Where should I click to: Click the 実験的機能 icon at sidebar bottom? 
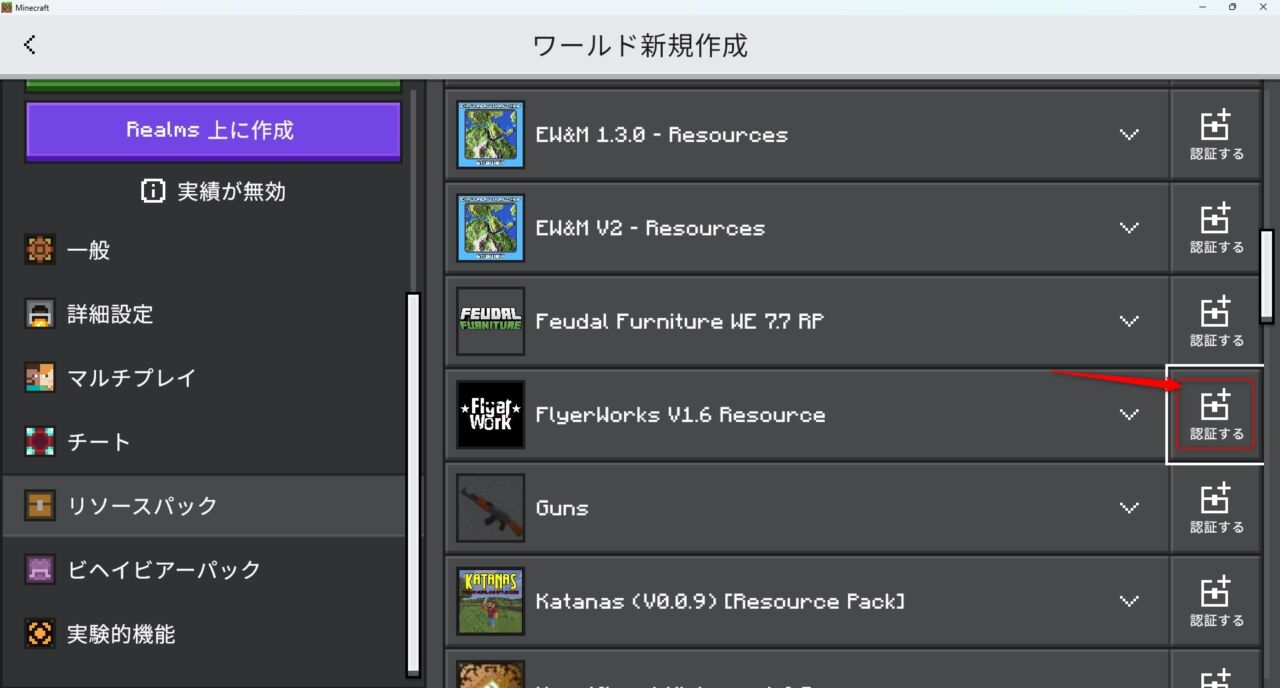[x=39, y=633]
